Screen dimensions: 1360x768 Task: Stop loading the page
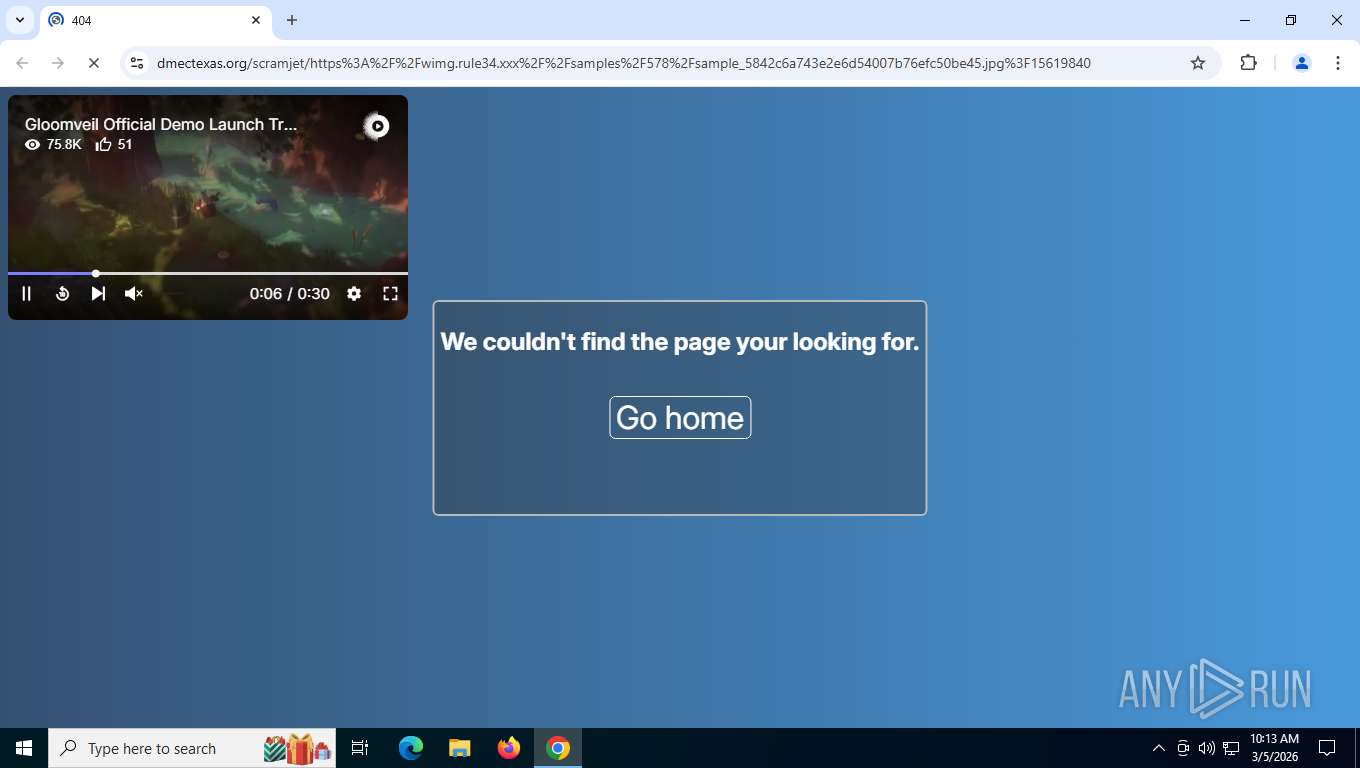(x=94, y=63)
